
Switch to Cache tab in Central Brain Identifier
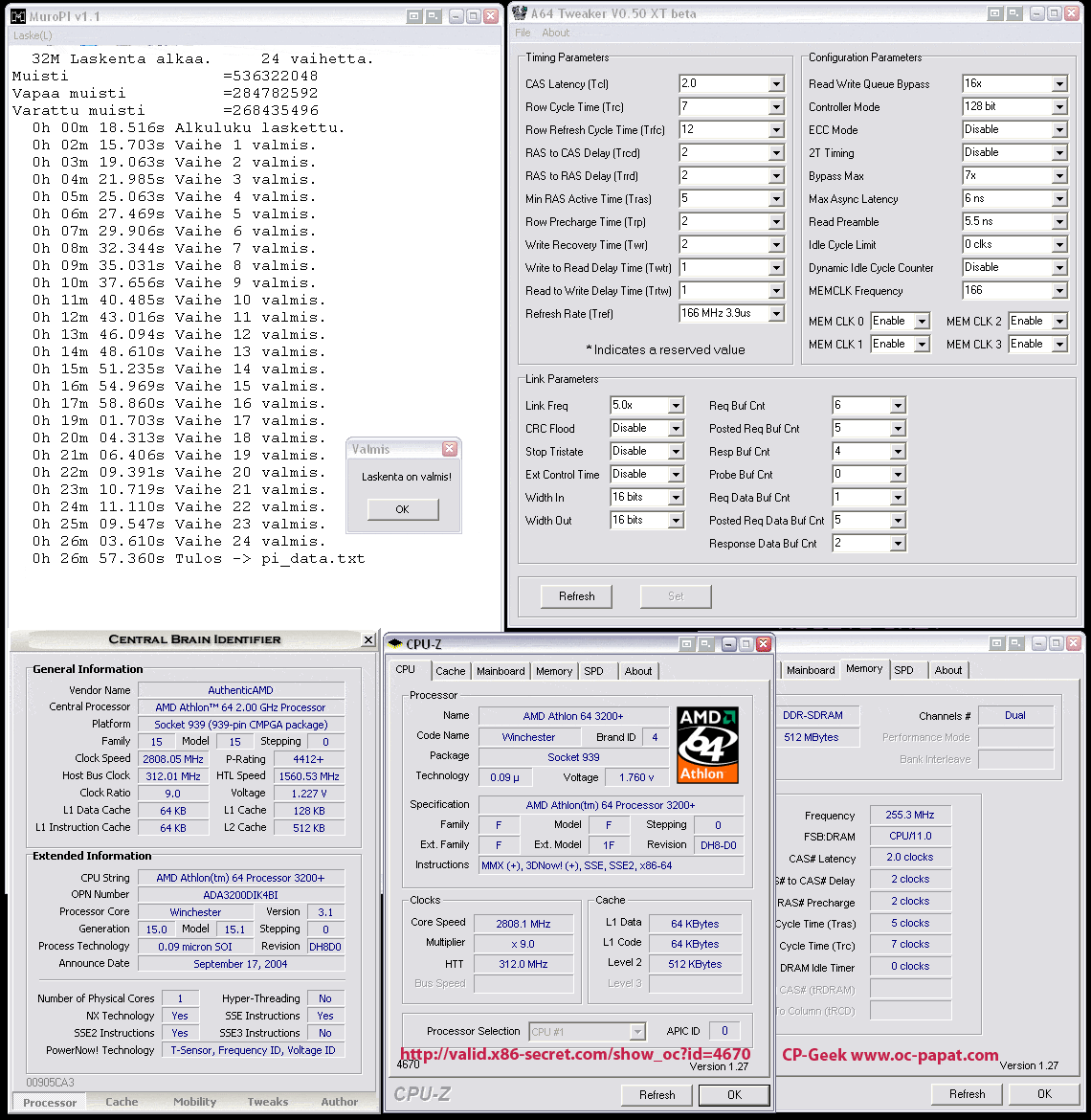click(122, 1102)
